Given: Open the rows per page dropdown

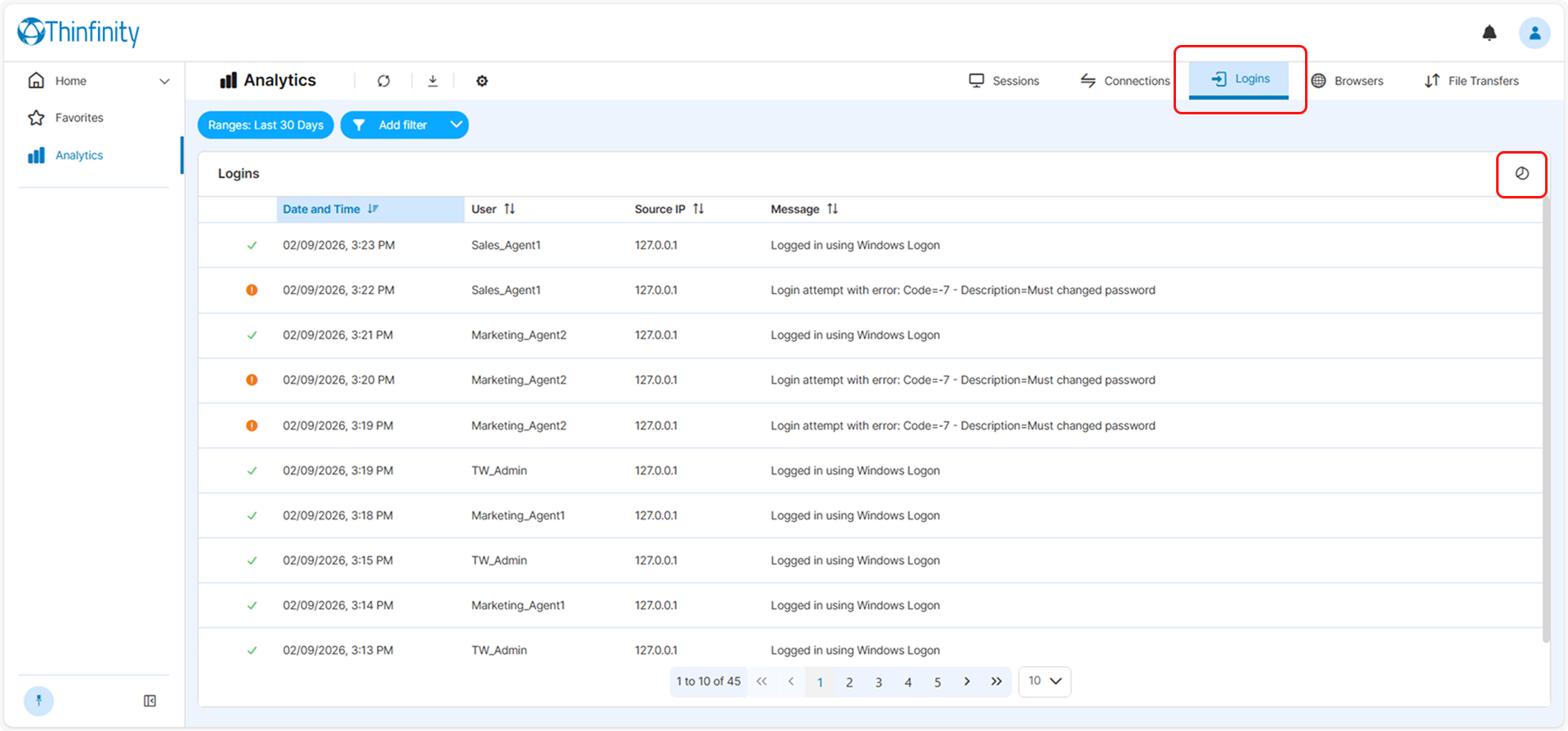Looking at the screenshot, I should 1045,681.
